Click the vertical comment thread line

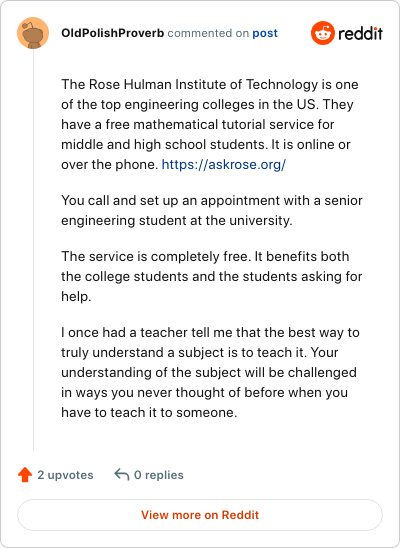coord(34,250)
